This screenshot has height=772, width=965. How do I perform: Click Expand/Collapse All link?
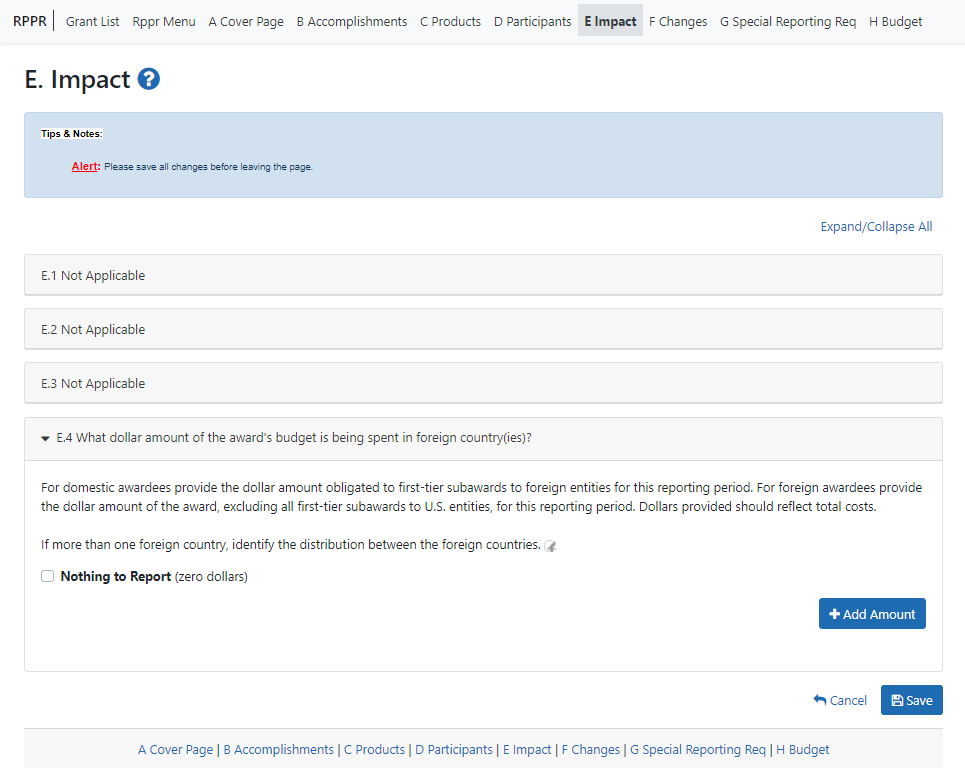(876, 227)
